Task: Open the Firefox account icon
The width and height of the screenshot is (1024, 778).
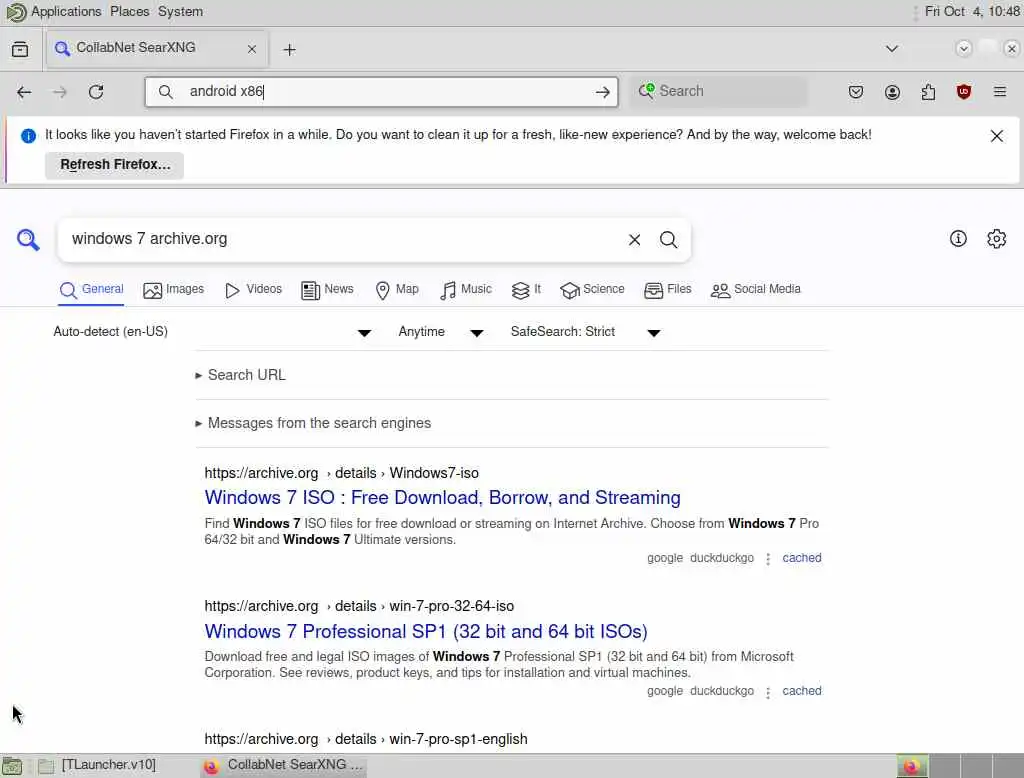Action: click(892, 92)
